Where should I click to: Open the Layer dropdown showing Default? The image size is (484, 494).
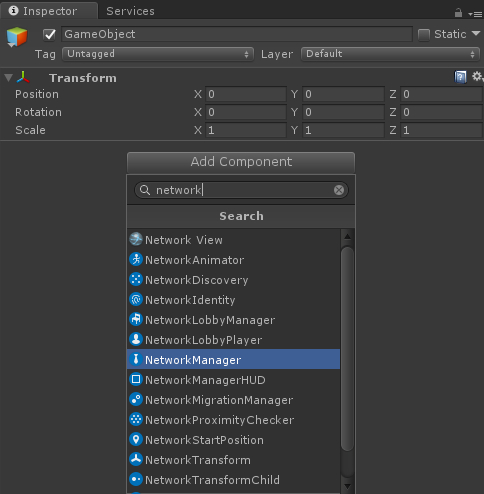[390, 54]
